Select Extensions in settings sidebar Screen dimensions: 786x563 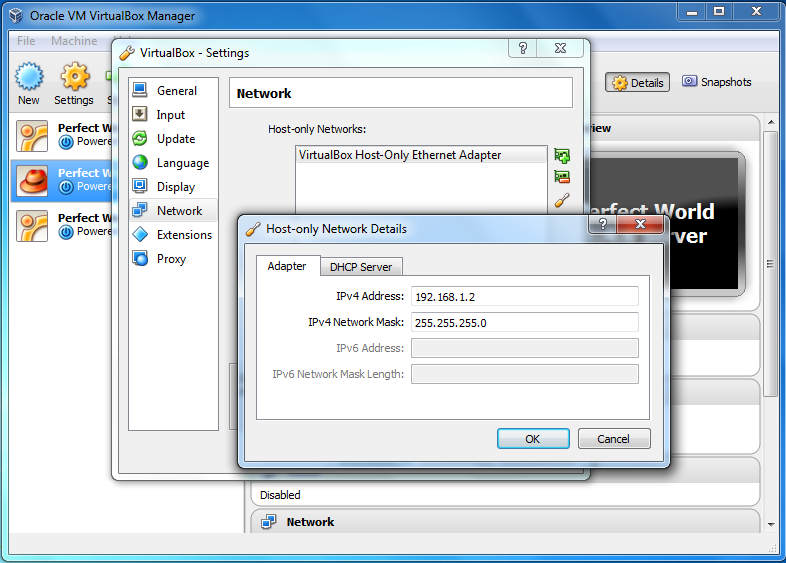(173, 235)
